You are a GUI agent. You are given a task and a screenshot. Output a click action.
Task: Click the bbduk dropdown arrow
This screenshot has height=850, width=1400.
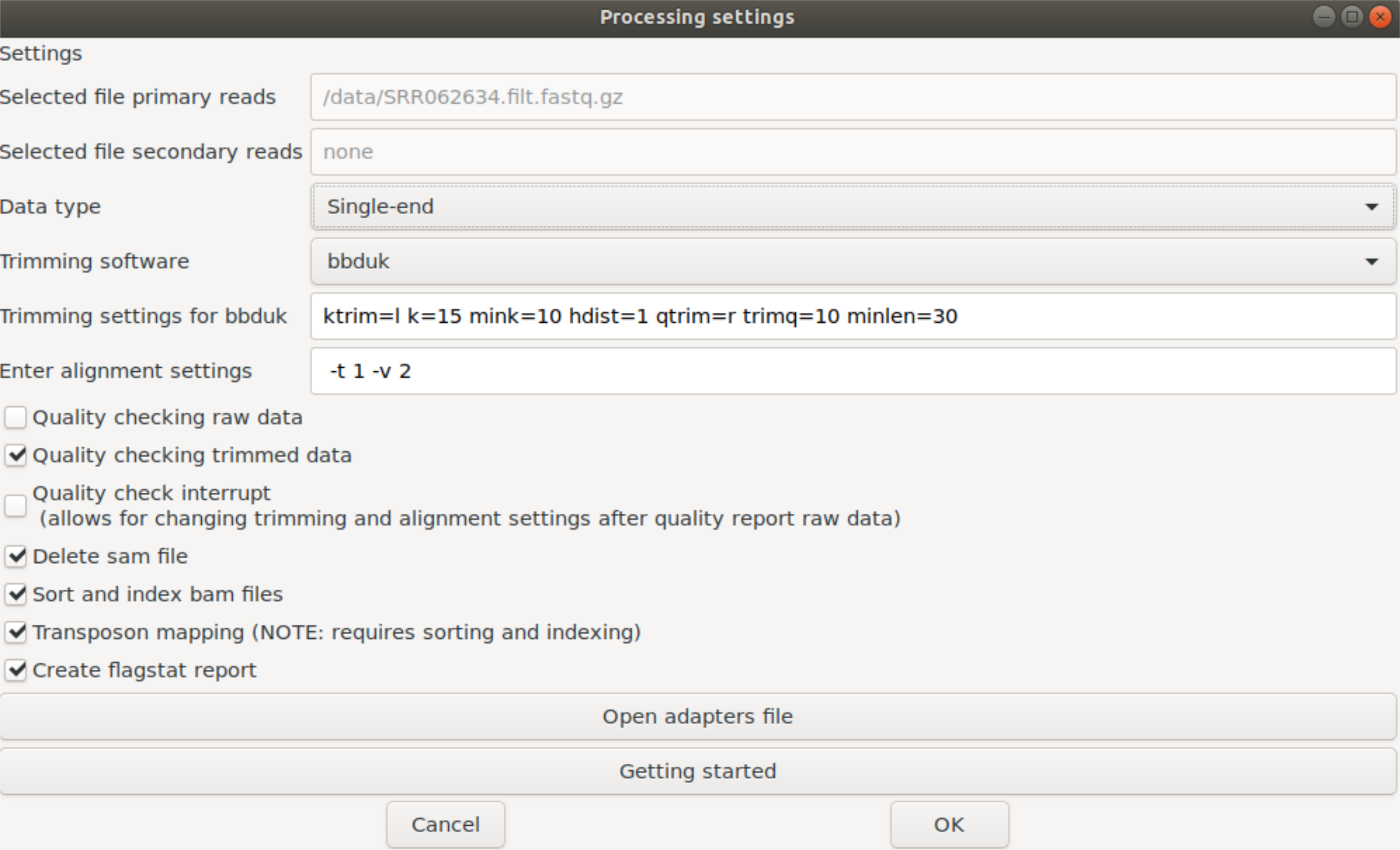[x=1372, y=262]
